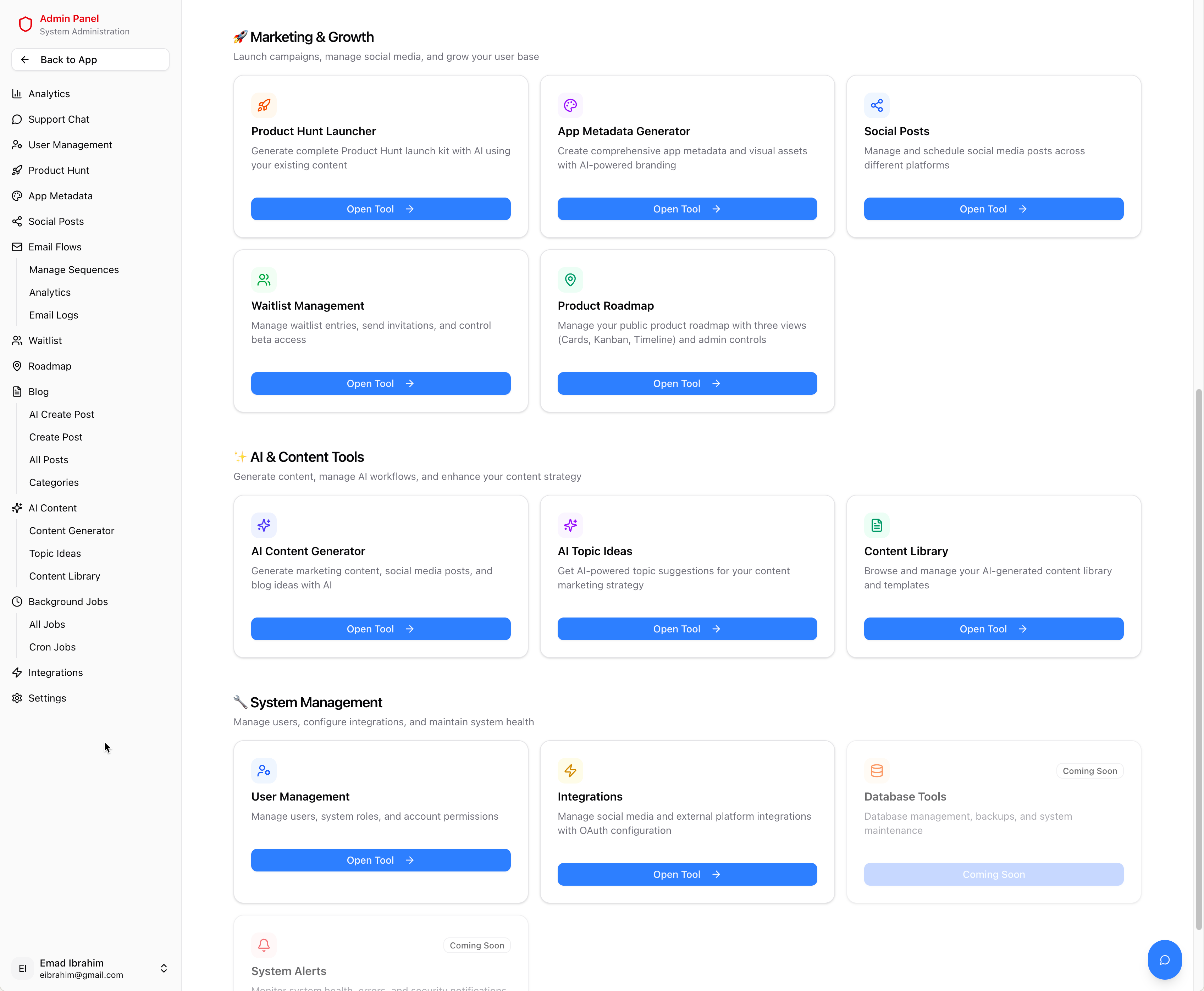Click the Admin Panel shield logo
The height and width of the screenshot is (991, 1204).
[26, 24]
